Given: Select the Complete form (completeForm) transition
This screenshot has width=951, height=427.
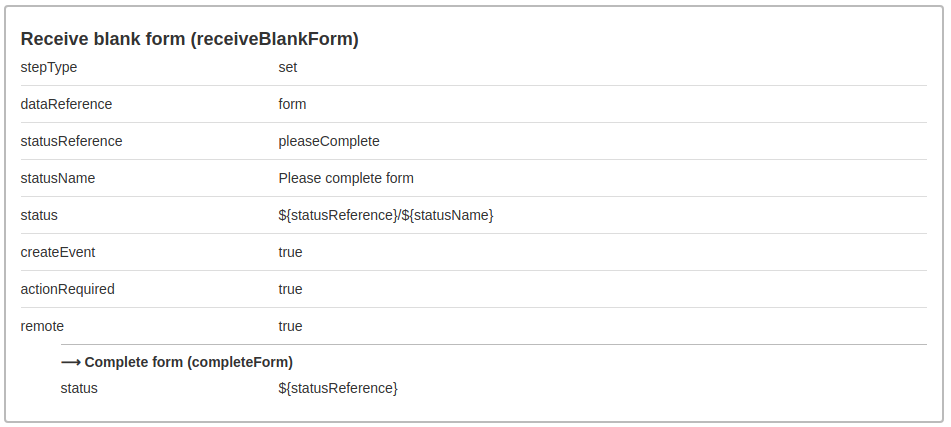Looking at the screenshot, I should [x=188, y=362].
